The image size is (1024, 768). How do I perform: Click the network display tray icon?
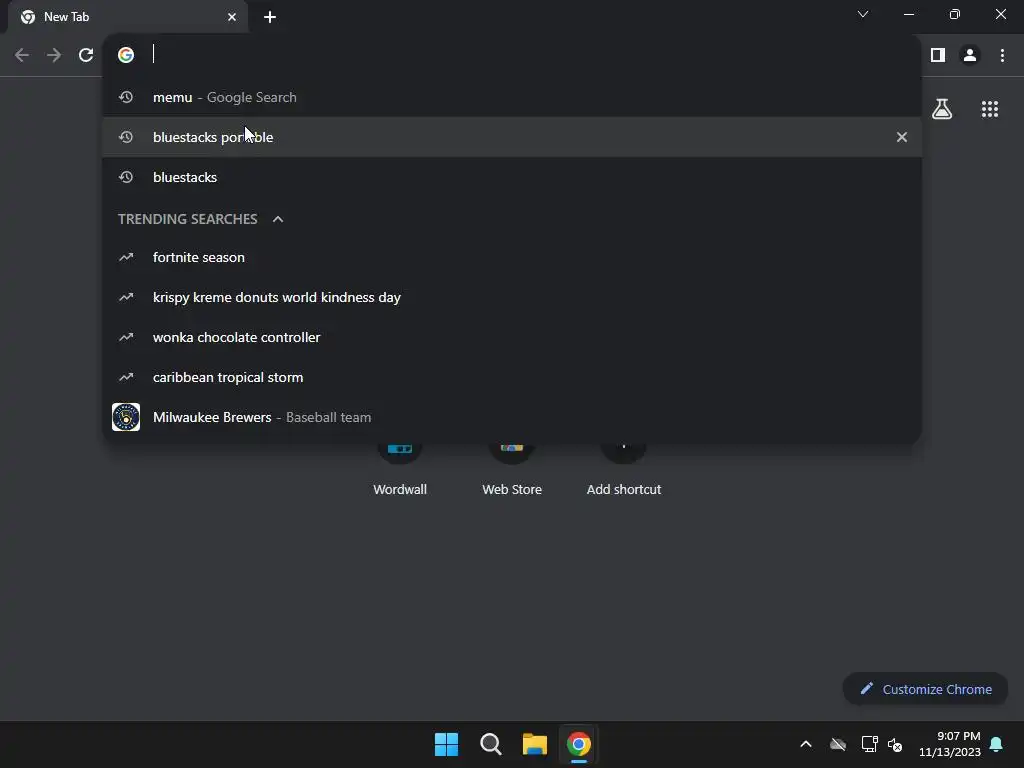coord(869,744)
